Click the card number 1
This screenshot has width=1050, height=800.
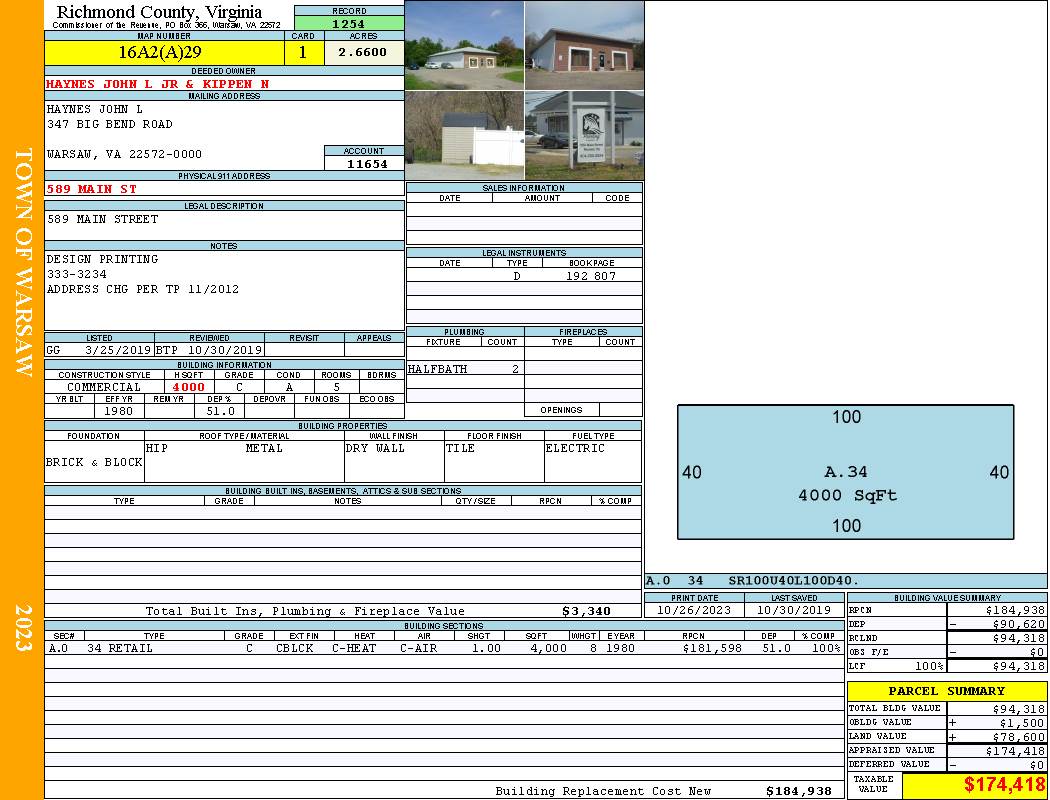[303, 52]
